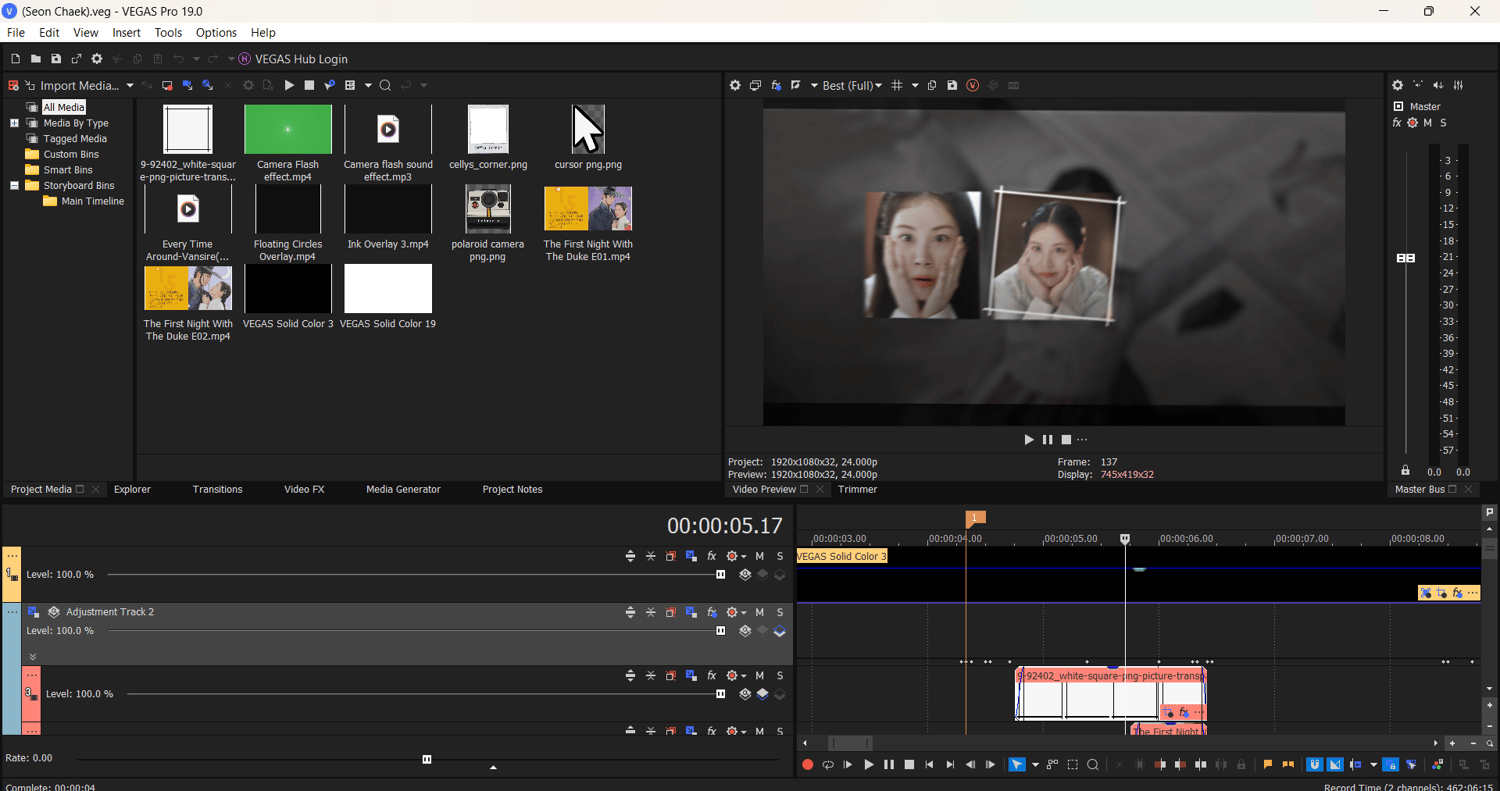Image resolution: width=1500 pixels, height=791 pixels.
Task: Open the Best (Full) preview quality dropdown
Action: pyautogui.click(x=852, y=86)
